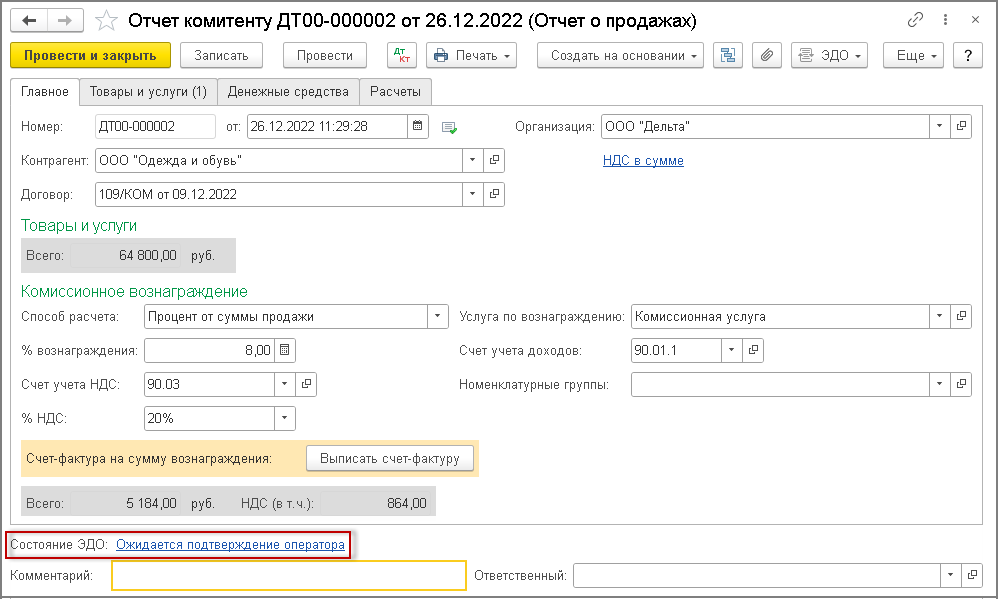Open Контрагент card with open-form icon
The height and width of the screenshot is (599, 998).
(494, 160)
